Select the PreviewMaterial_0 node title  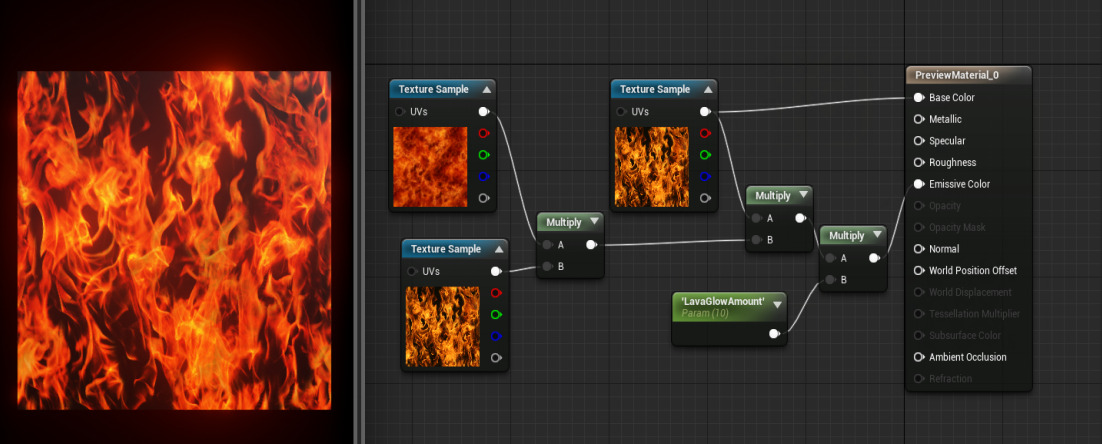pos(957,75)
